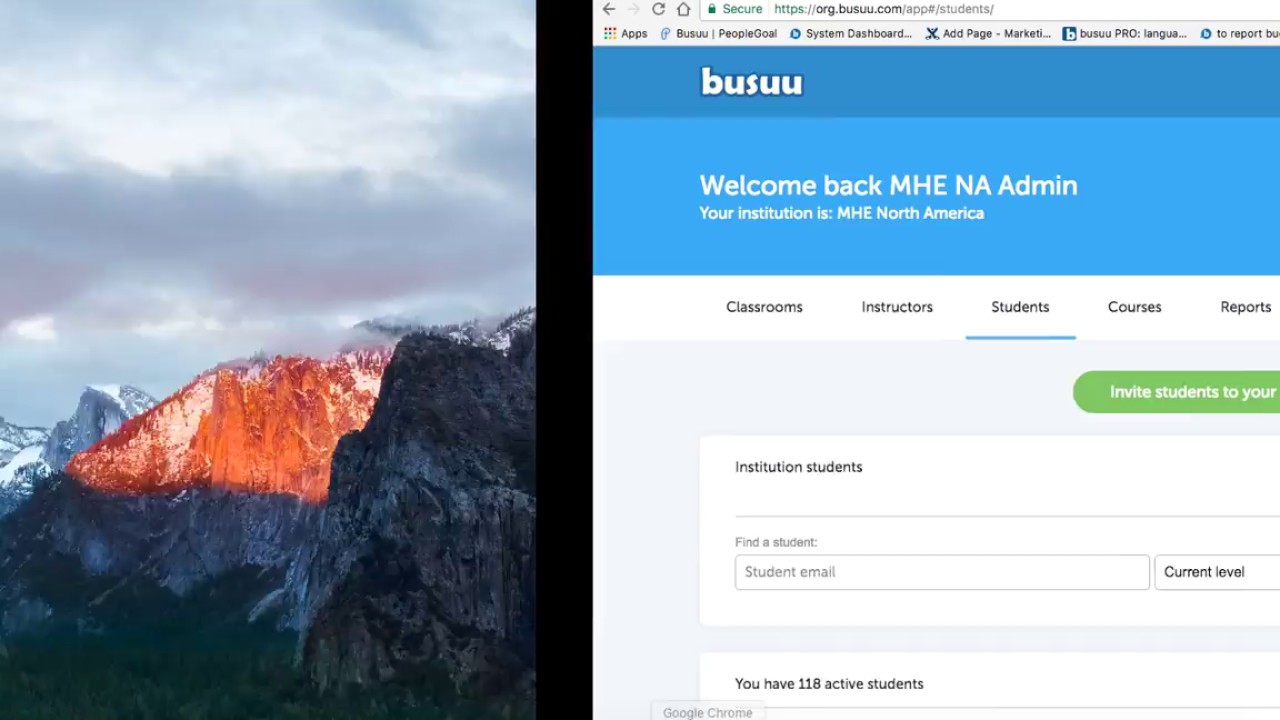
Task: Open System Dashboard bookmark
Action: pyautogui.click(x=850, y=33)
